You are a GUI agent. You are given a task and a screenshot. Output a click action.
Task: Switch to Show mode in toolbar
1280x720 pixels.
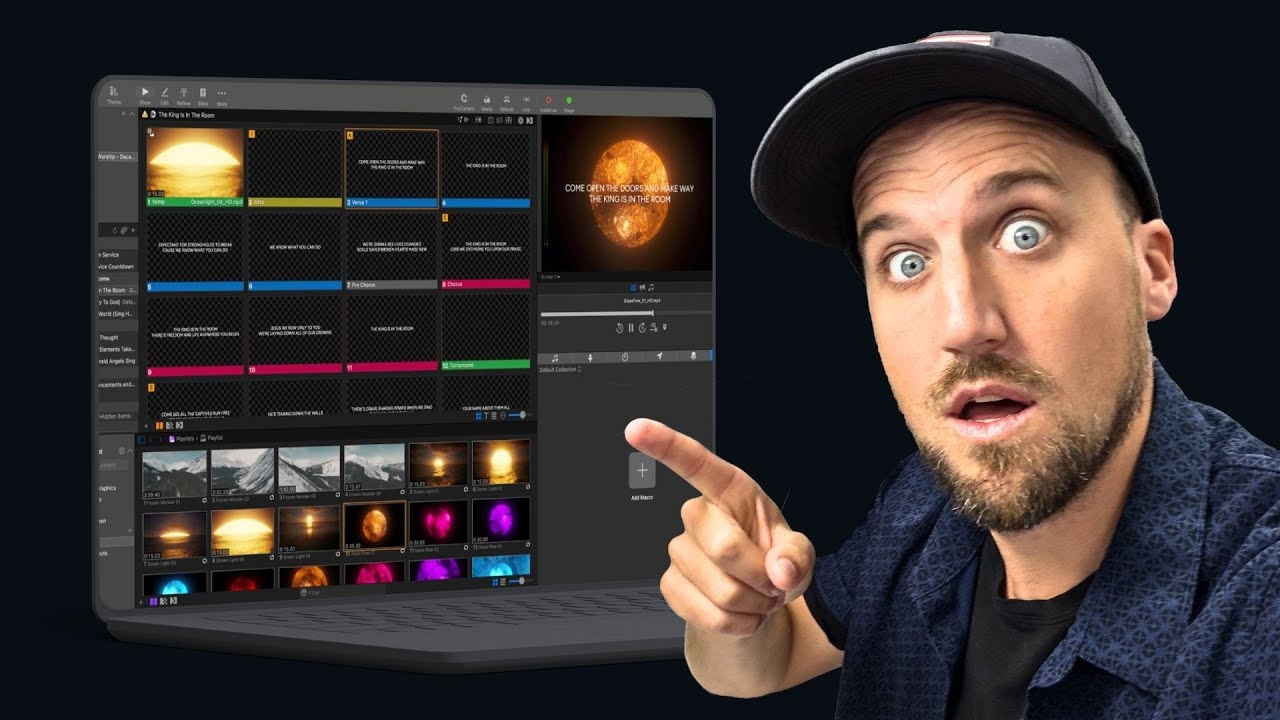[145, 95]
